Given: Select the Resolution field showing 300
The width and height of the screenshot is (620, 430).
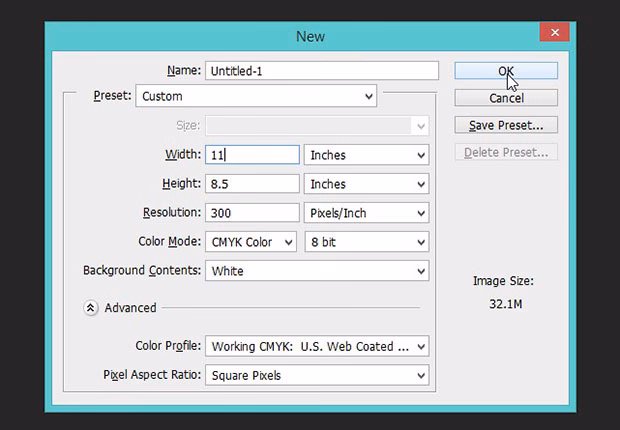Looking at the screenshot, I should coord(252,213).
